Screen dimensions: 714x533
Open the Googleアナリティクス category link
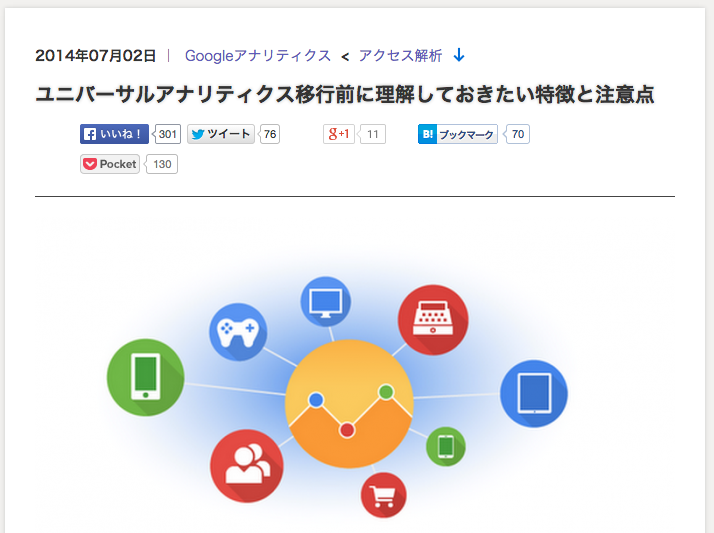(258, 56)
